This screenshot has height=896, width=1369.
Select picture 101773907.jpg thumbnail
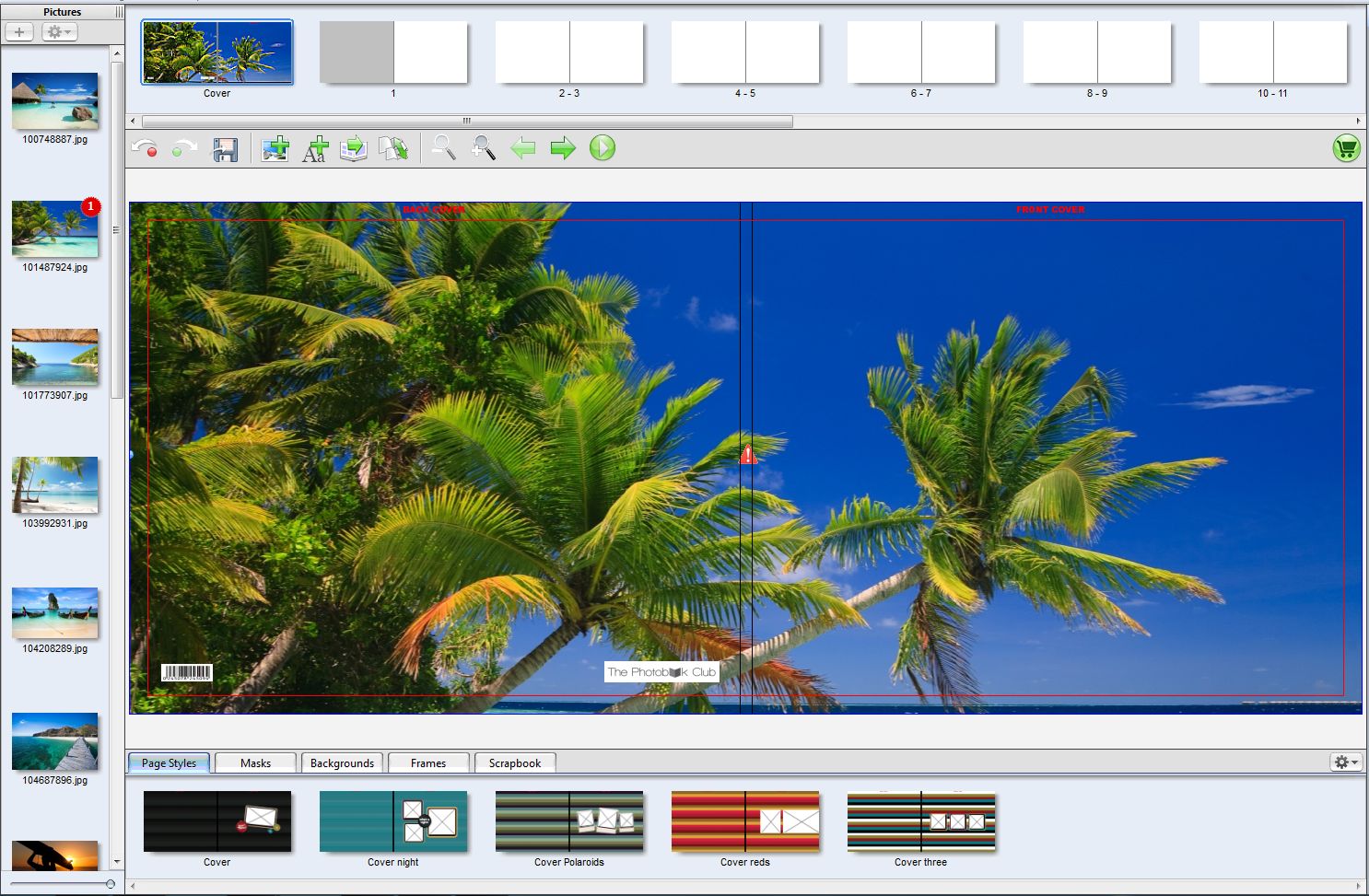[55, 357]
